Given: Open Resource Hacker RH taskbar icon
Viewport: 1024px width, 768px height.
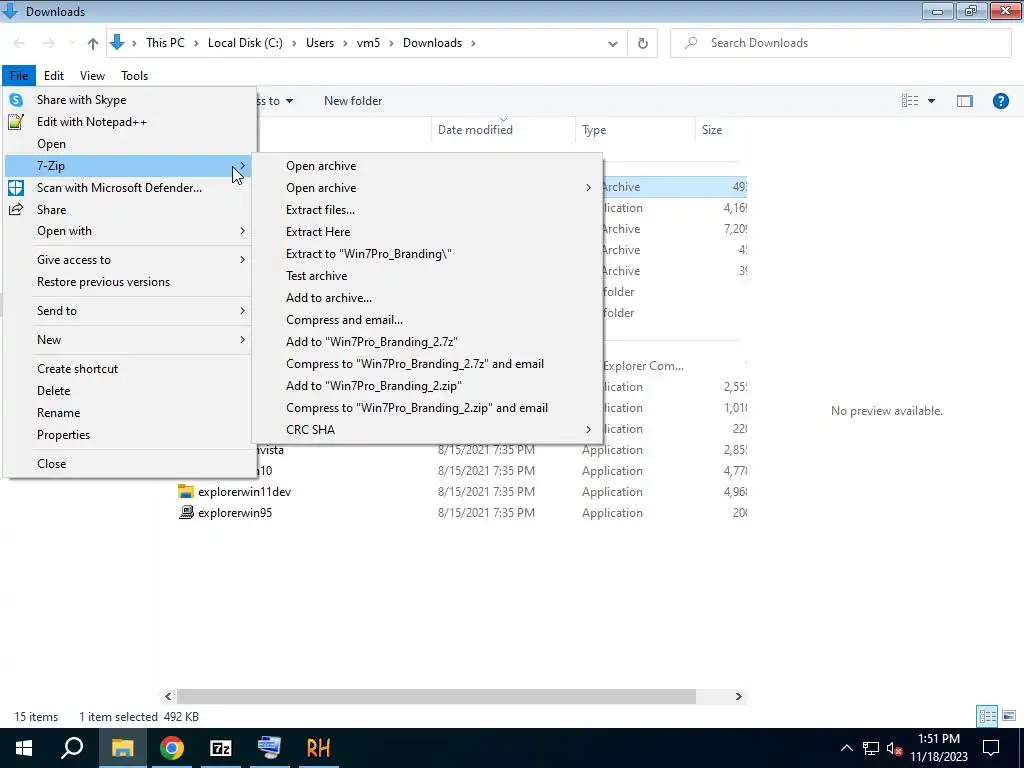Looking at the screenshot, I should click(x=318, y=748).
